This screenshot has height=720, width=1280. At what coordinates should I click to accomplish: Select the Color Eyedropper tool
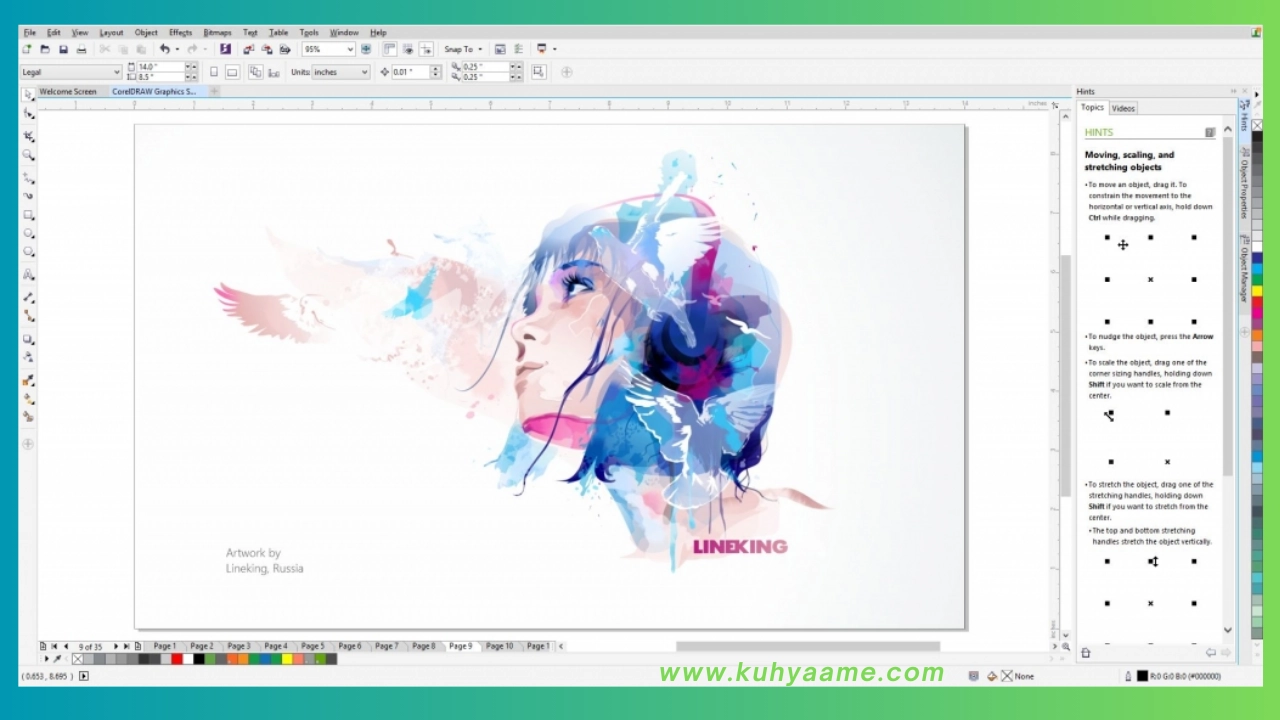click(x=28, y=380)
